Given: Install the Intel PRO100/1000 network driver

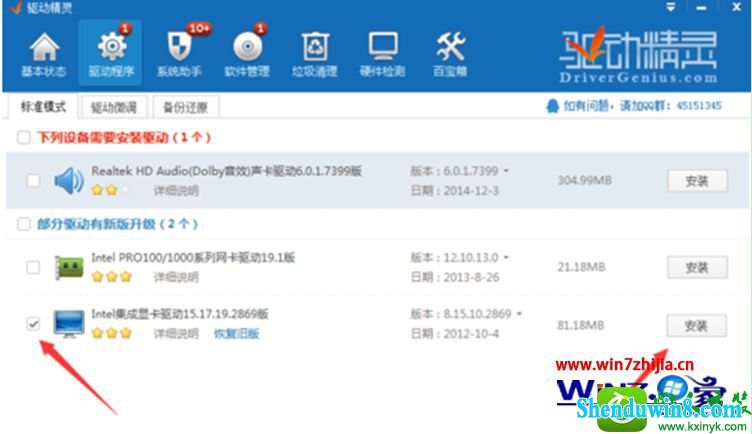Looking at the screenshot, I should [697, 267].
